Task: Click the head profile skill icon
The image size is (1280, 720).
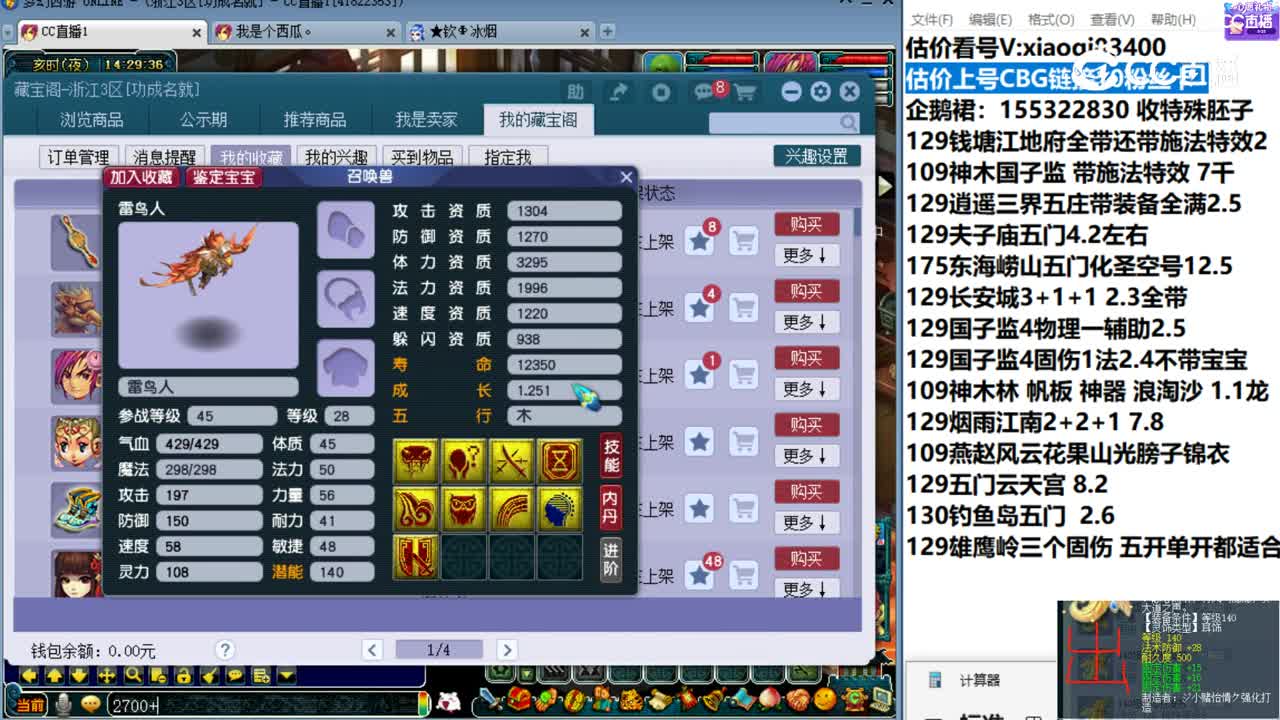Action: point(560,509)
